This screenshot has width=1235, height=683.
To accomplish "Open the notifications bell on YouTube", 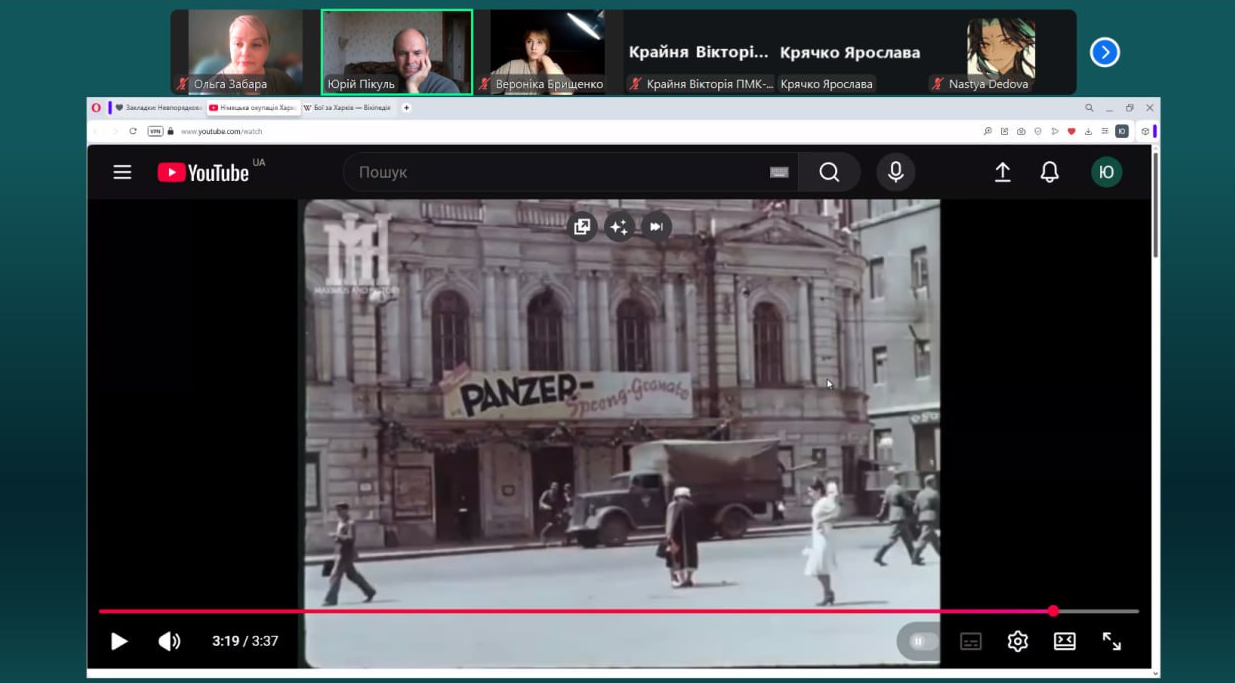I will click(1049, 172).
